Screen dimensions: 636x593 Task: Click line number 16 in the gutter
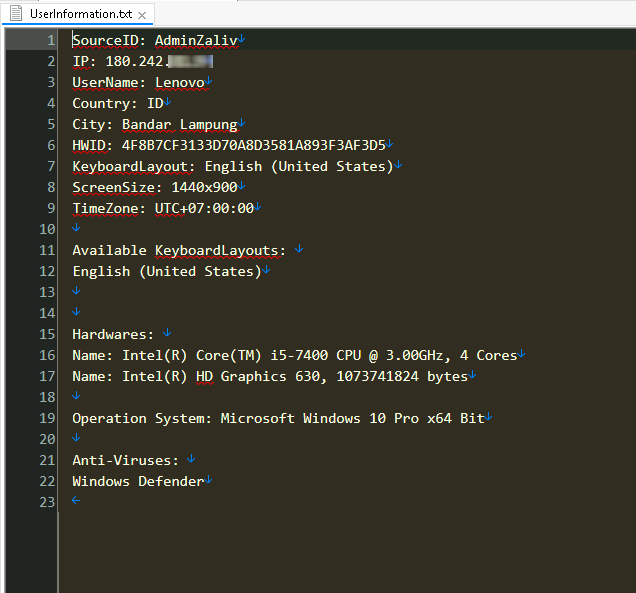(47, 356)
